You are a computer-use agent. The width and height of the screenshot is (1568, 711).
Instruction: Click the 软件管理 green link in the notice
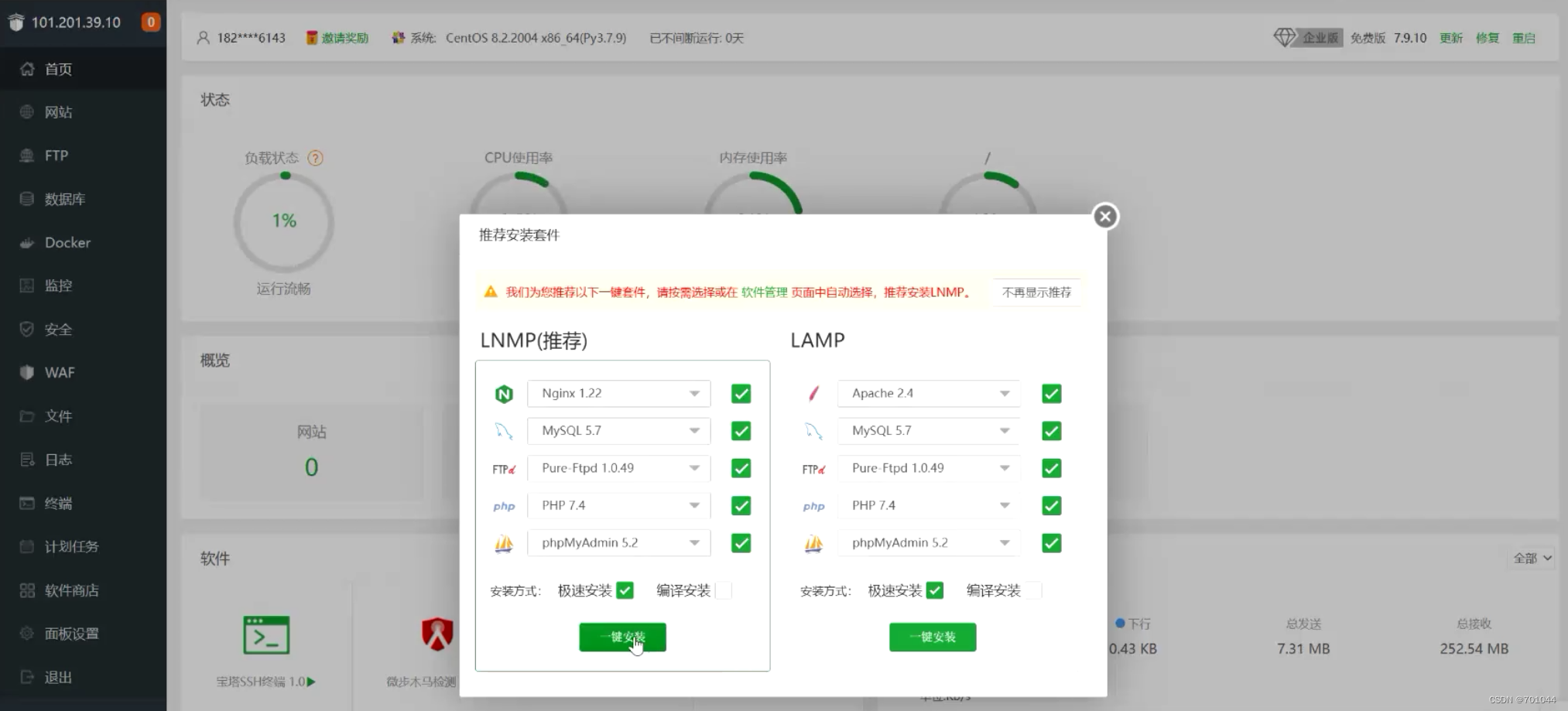(x=764, y=292)
